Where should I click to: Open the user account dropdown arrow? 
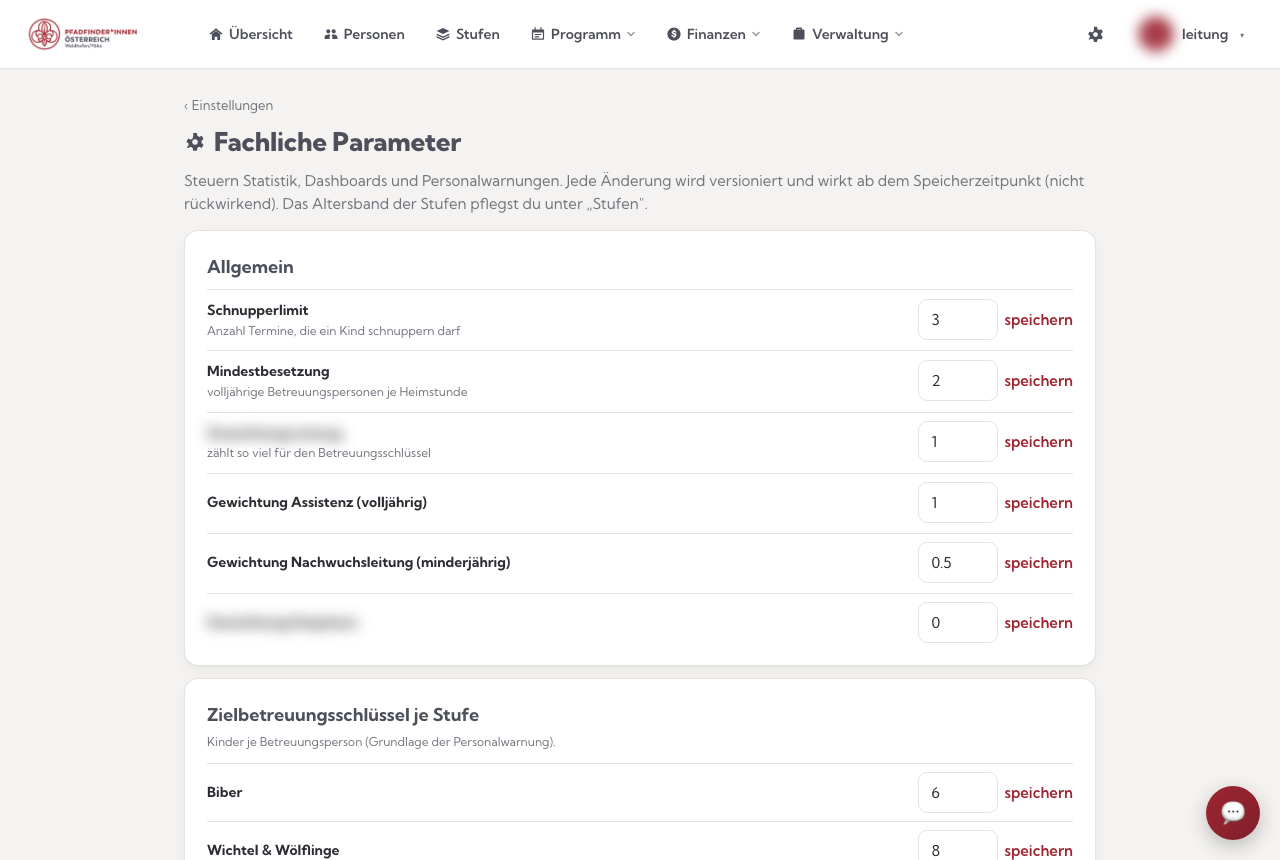tap(1242, 35)
